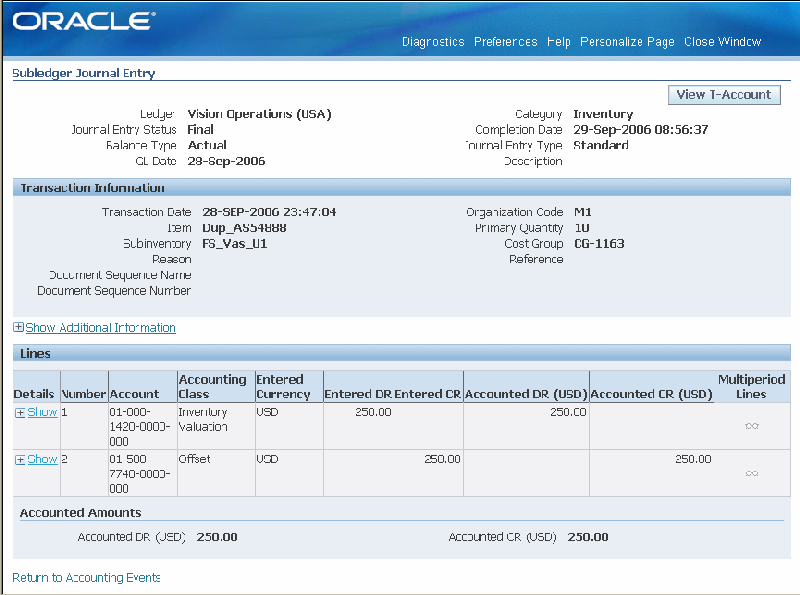
Task: Select ledger value Vision Operations (USA)
Action: [259, 114]
